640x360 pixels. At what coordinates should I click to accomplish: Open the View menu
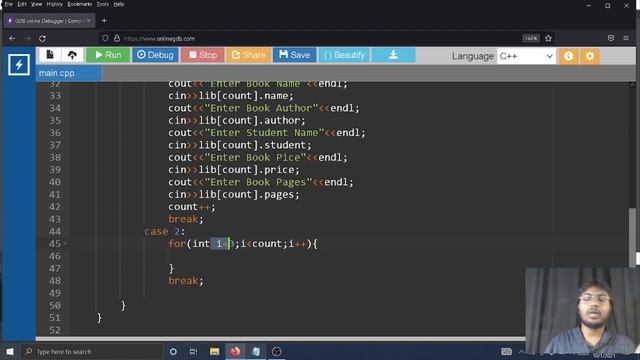coord(36,4)
